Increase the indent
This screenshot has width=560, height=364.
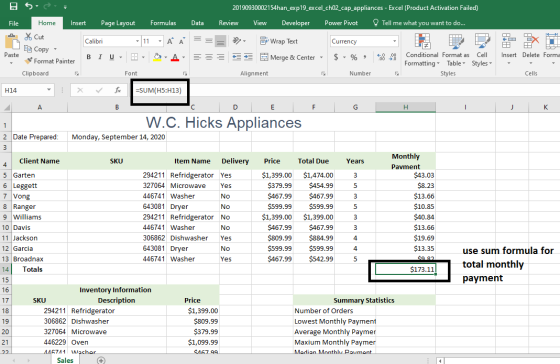point(248,57)
